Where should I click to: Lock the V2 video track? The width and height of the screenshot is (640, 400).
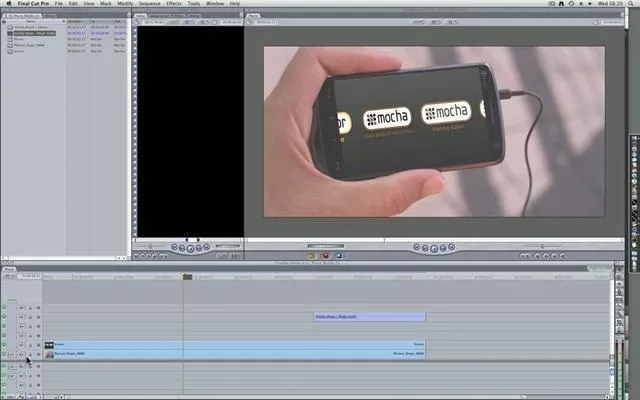click(30, 345)
